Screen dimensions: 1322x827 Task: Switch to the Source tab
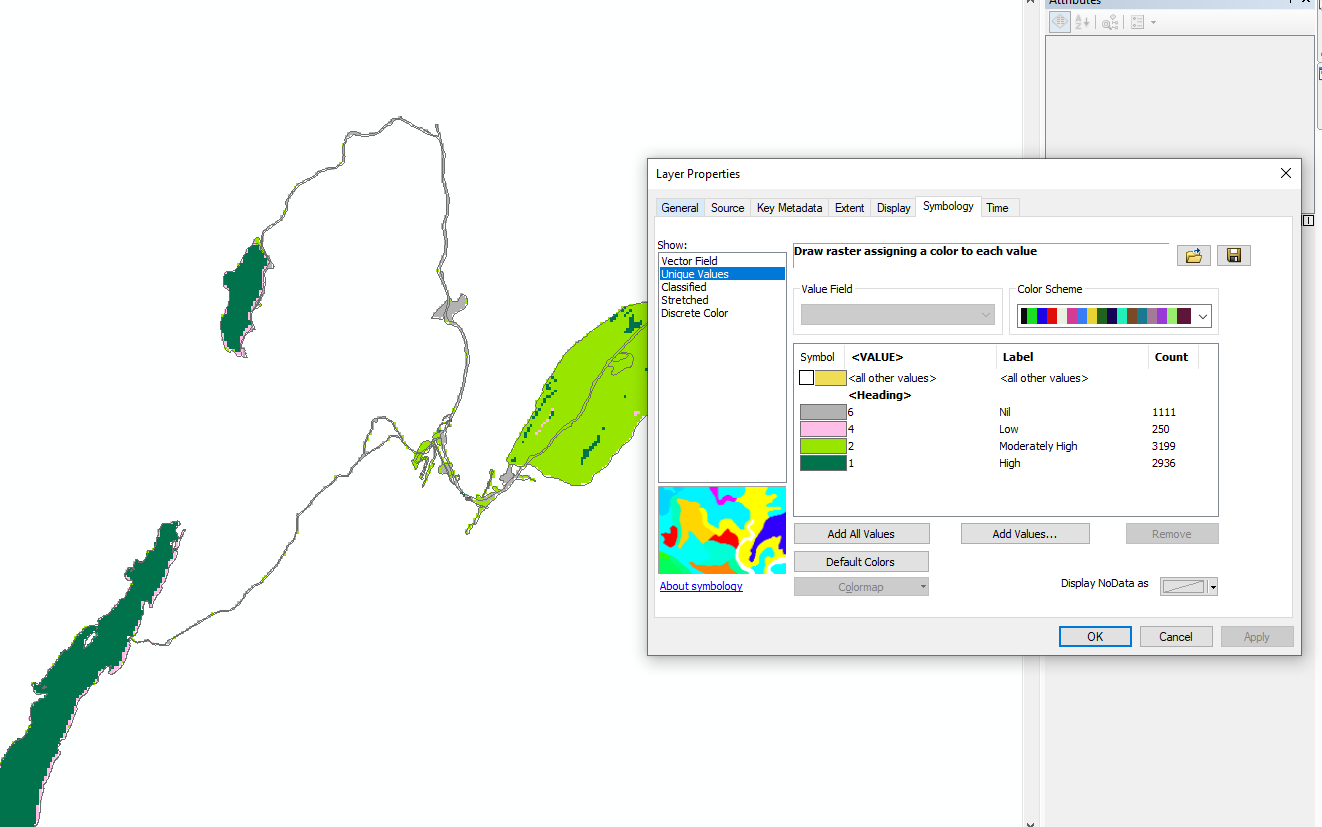[x=727, y=208]
